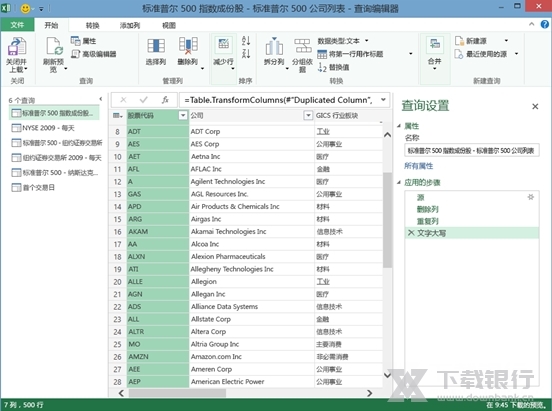Image resolution: width=552 pixels, height=411 pixels.
Task: Click the Aetna Inc company cell
Action: (x=251, y=156)
